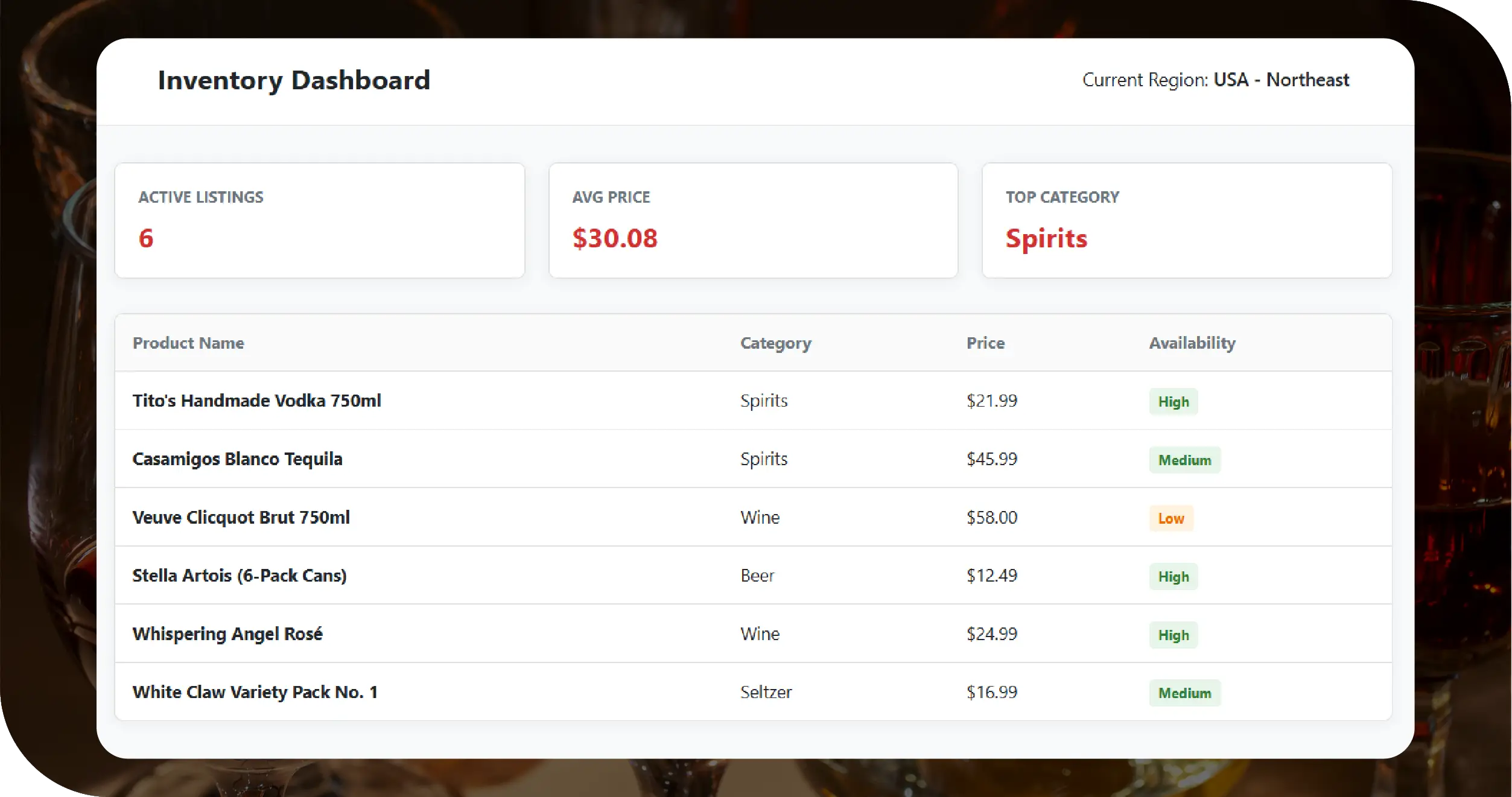This screenshot has width=1512, height=797.
Task: Click the $58.00 price cell
Action: pos(991,518)
